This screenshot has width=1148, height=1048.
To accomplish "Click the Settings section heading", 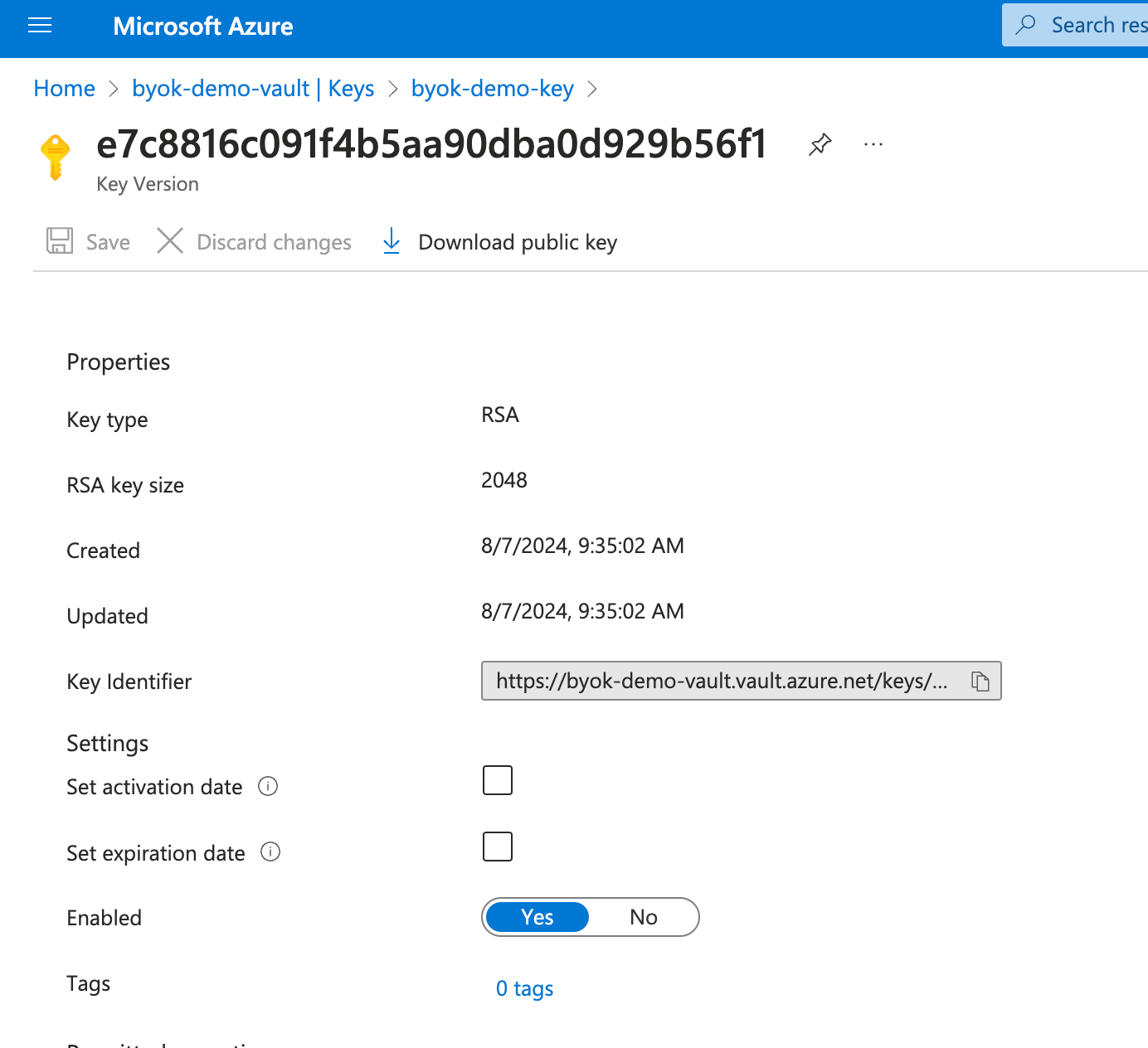I will pos(108,743).
